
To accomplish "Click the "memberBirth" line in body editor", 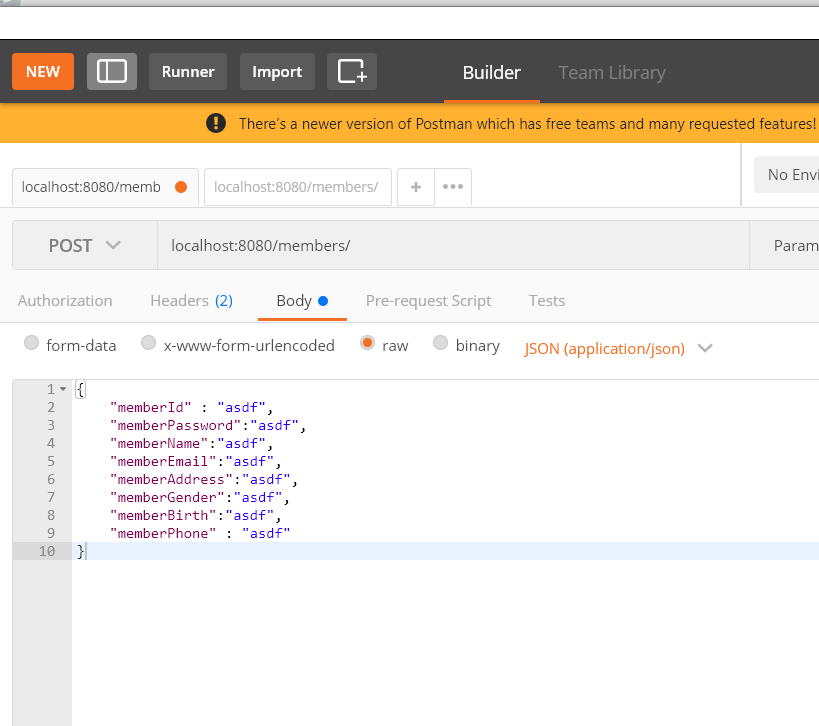I will (195, 516).
